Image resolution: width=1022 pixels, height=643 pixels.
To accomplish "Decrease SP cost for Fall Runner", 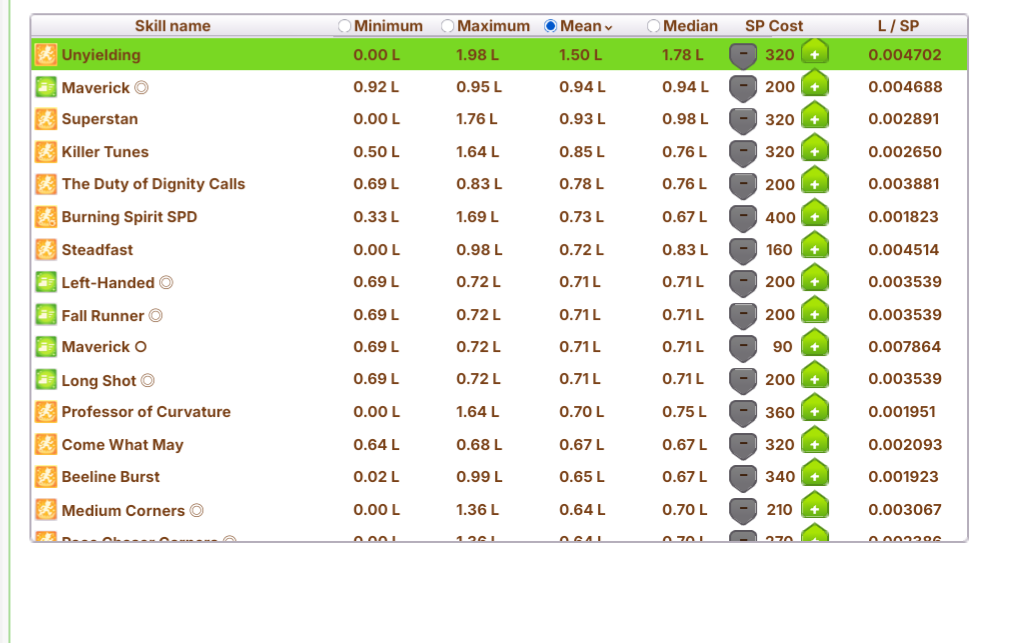I will point(743,315).
